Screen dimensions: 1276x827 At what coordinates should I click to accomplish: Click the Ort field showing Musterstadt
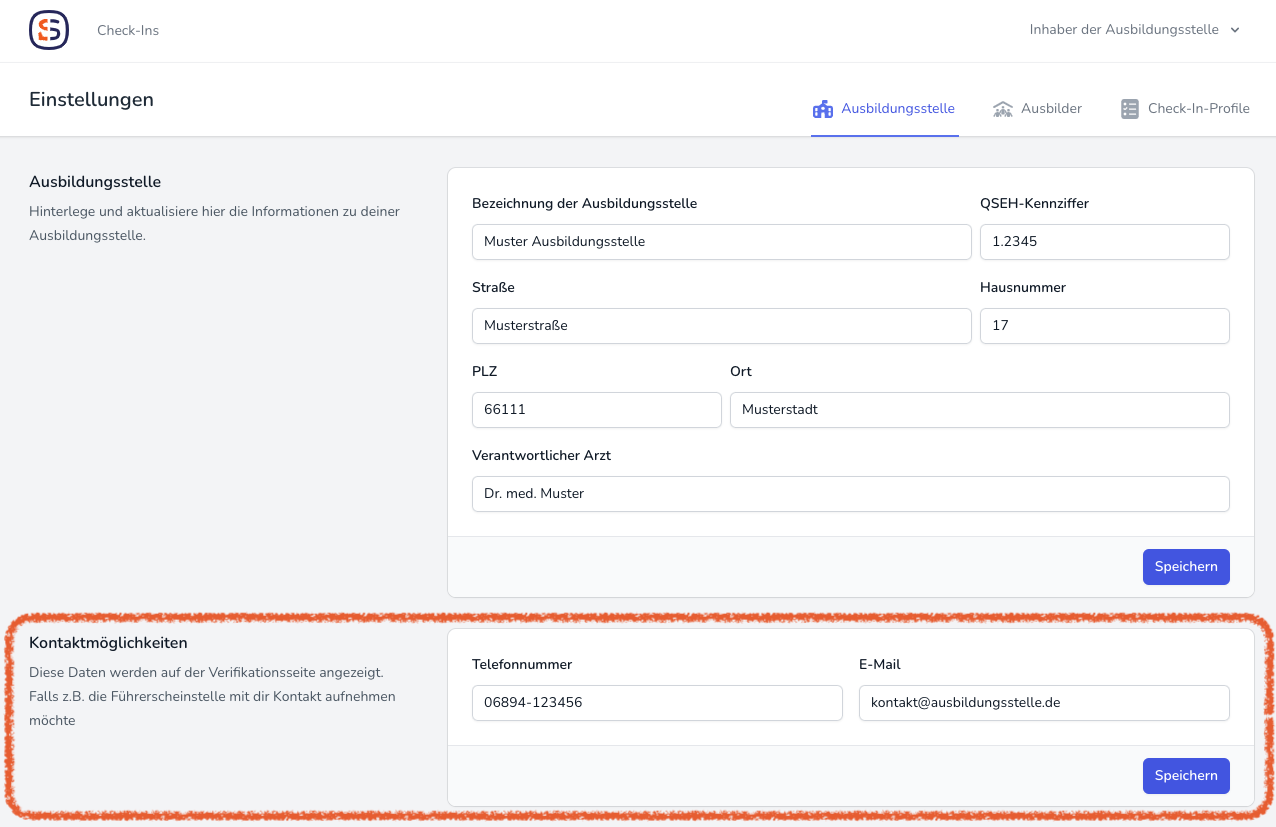(979, 410)
